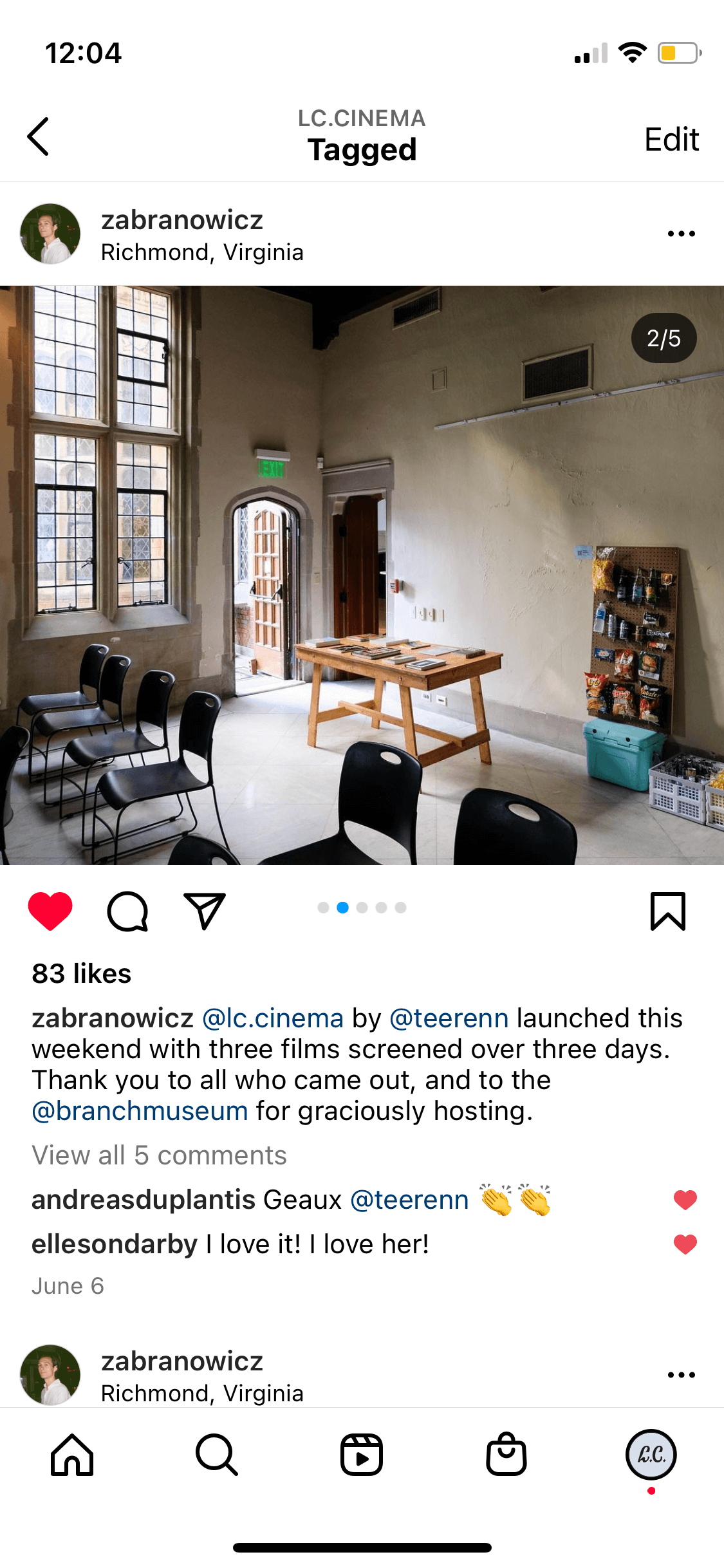
Task: Open the first post's three-dot menu
Action: (682, 234)
